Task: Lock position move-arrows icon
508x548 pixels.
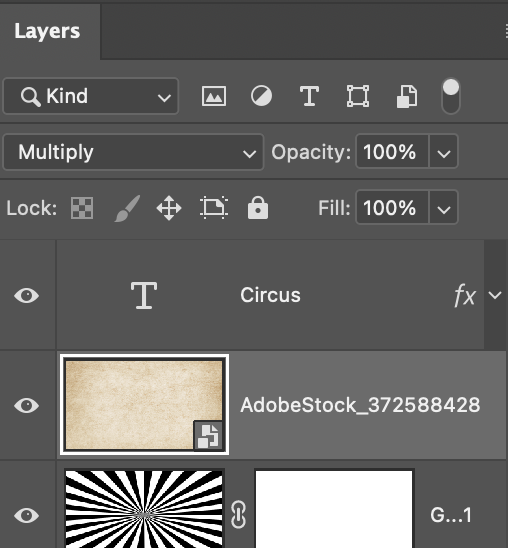Action: pyautogui.click(x=169, y=208)
